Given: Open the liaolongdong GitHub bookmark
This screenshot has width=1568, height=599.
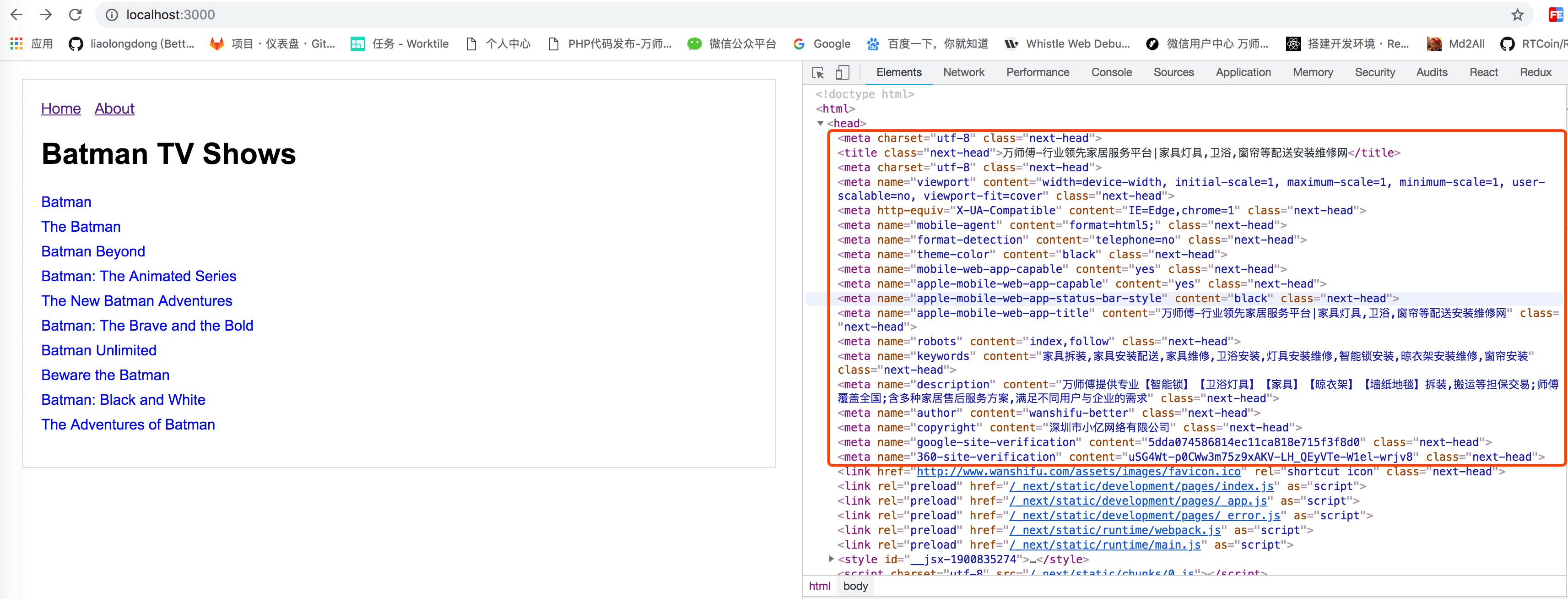Looking at the screenshot, I should coord(131,44).
